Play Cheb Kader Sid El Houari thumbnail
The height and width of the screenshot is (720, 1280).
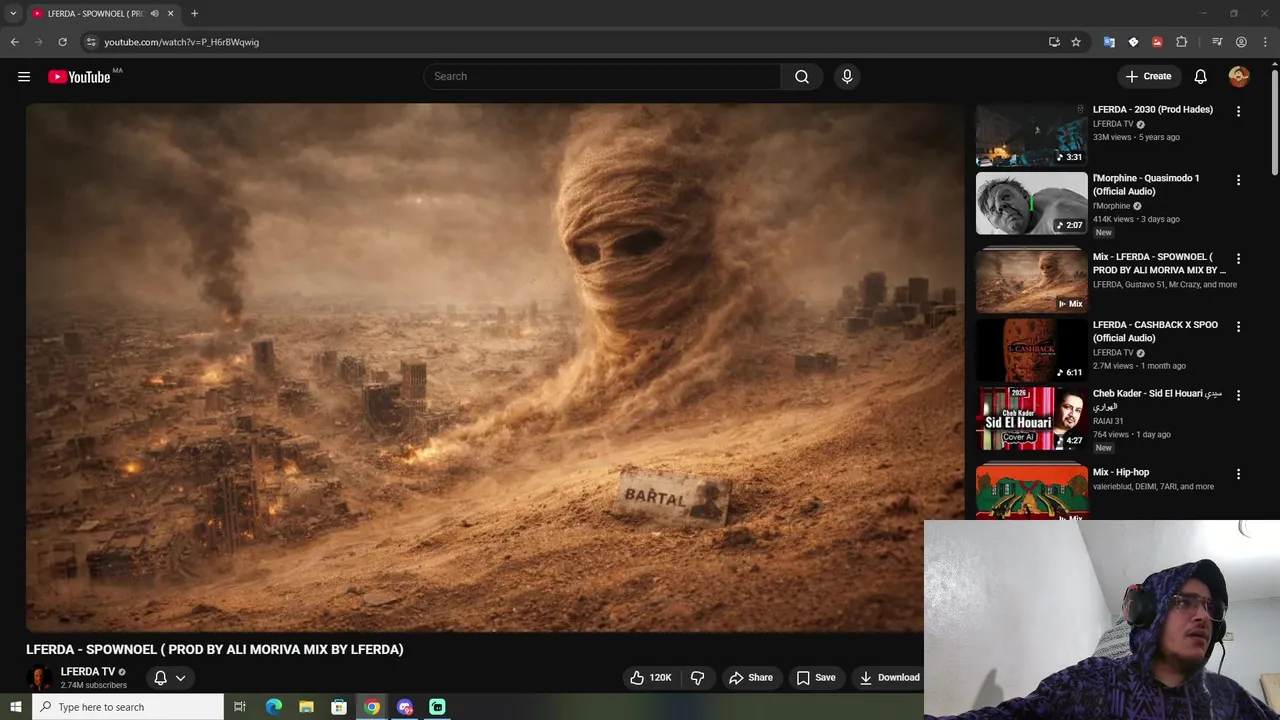pos(1031,419)
